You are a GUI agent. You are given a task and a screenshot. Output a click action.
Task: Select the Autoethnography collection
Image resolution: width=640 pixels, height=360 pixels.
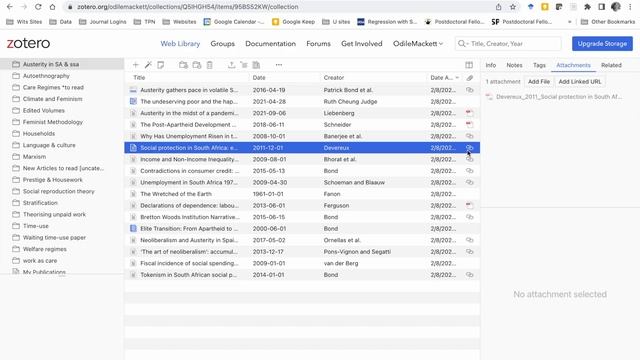tap(46, 76)
